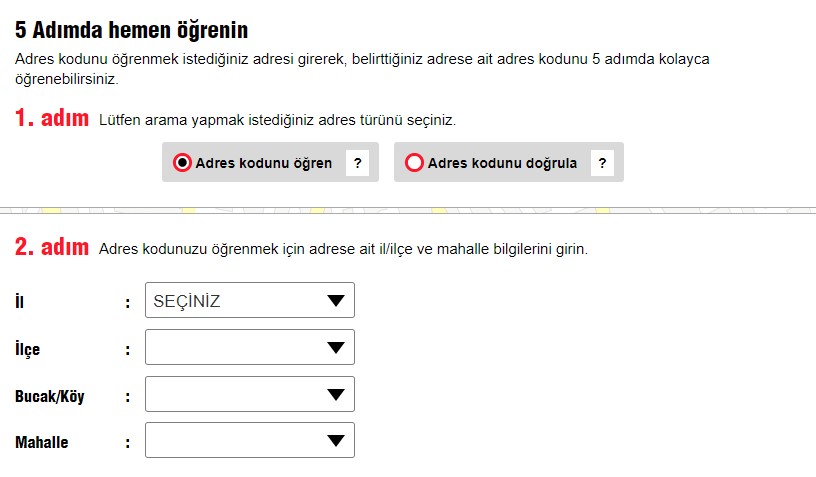Click the down-arrow icon on Mahalle field

336,441
